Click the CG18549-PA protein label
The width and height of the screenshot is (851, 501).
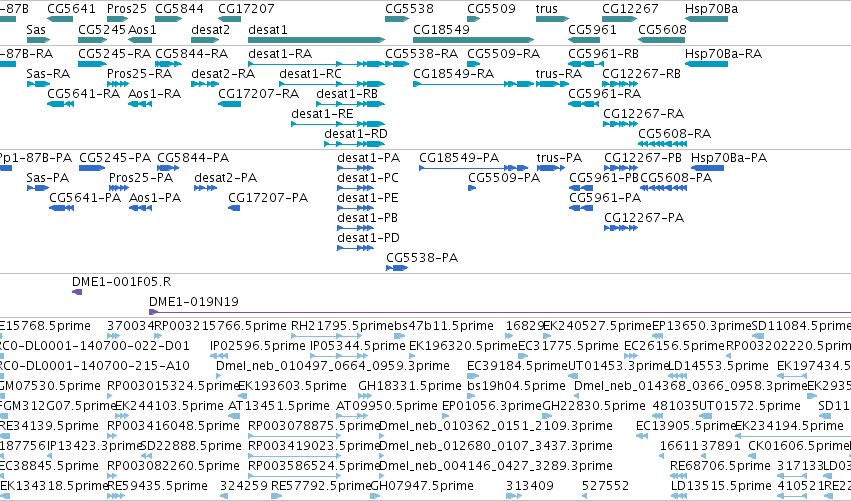coord(459,158)
